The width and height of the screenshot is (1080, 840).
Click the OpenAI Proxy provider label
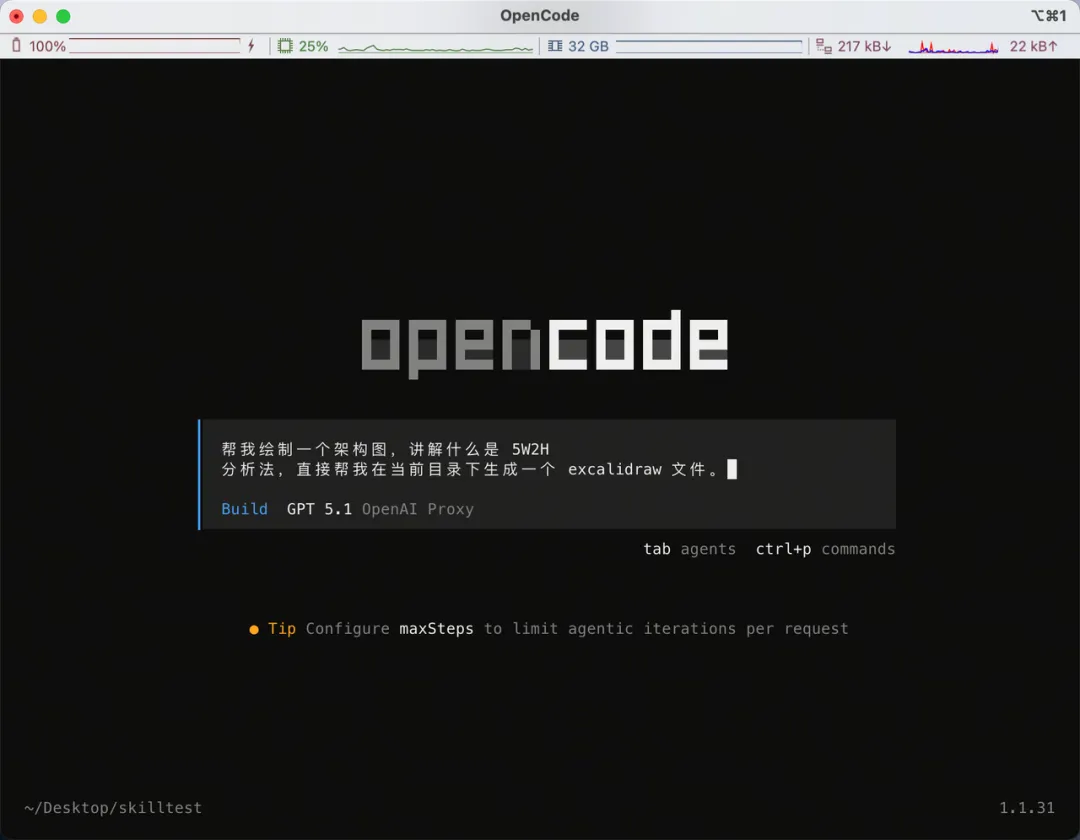tap(417, 509)
